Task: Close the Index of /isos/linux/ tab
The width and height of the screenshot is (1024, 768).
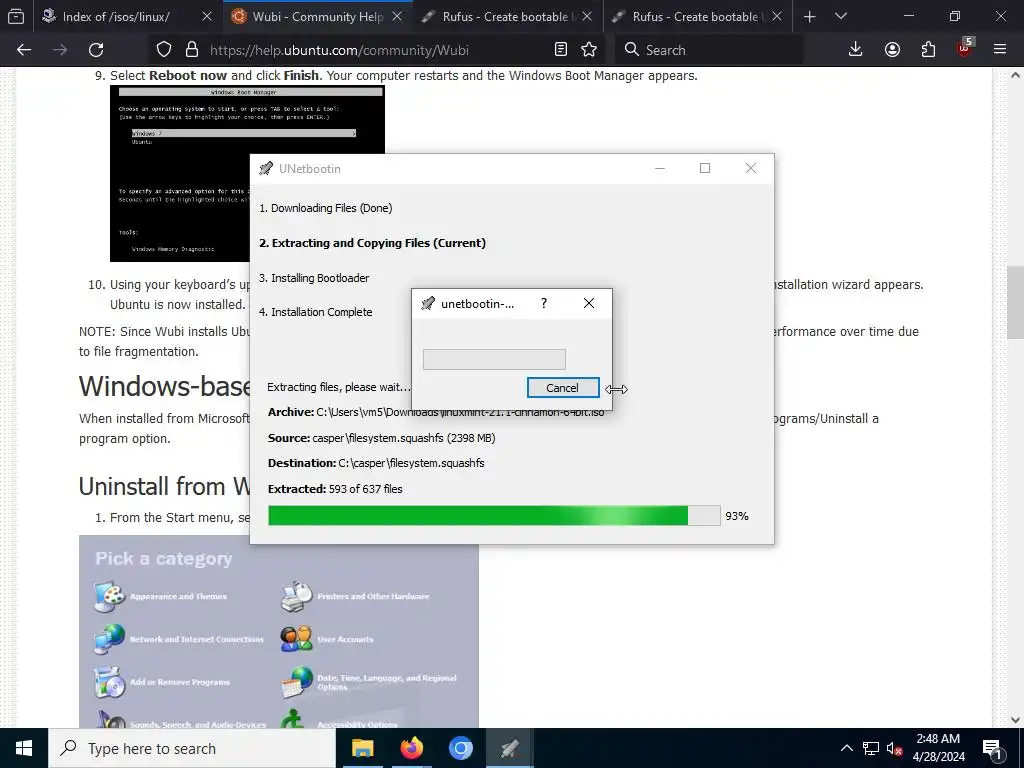Action: point(206,16)
